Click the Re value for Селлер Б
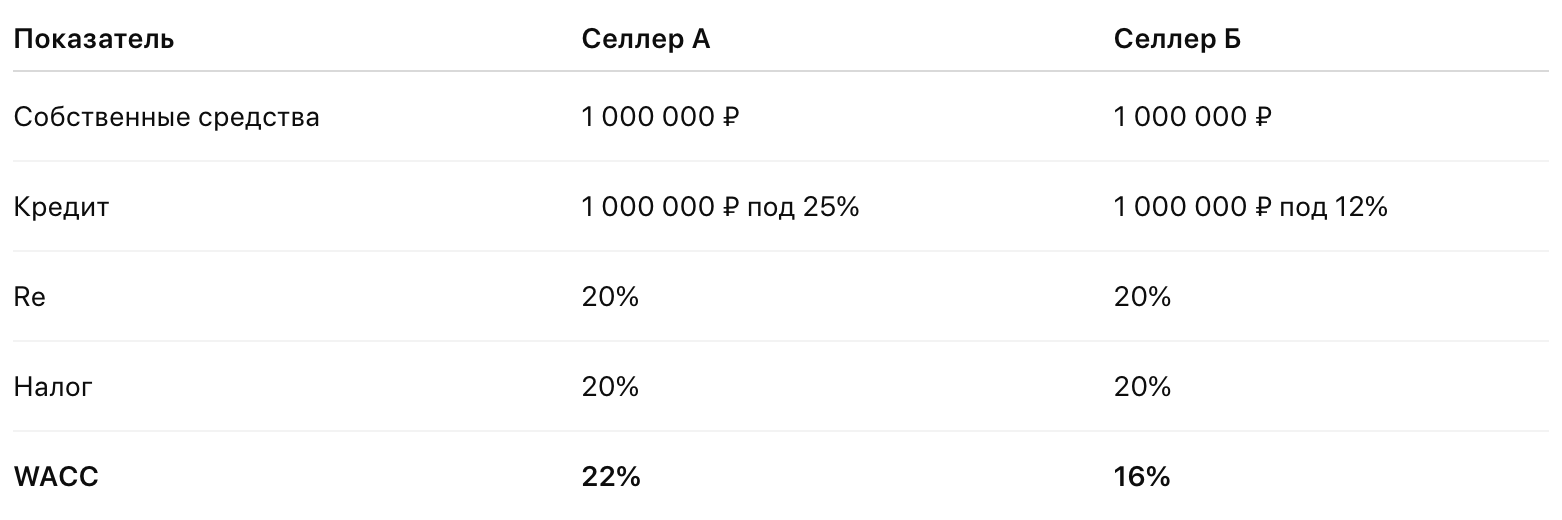Viewport: 1562px width, 520px height. click(1142, 297)
